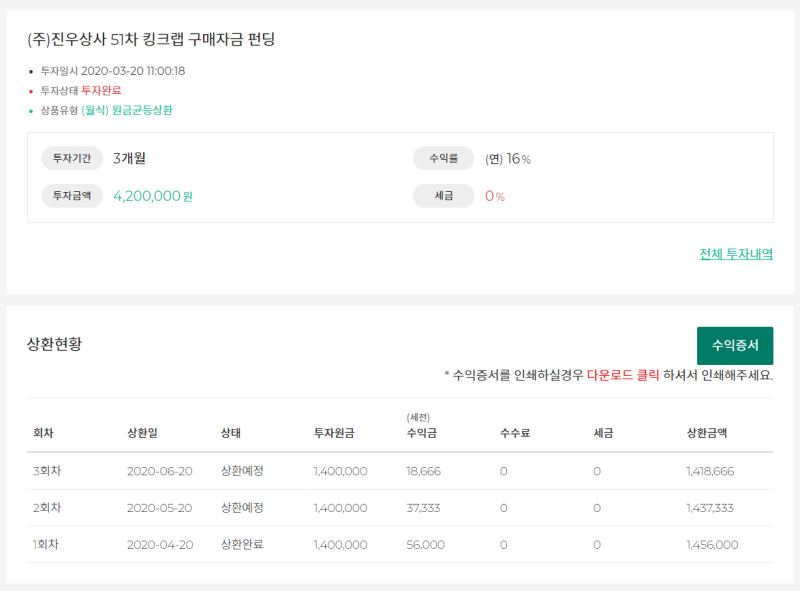
Task: Click the 상태 column header
Action: 231,433
